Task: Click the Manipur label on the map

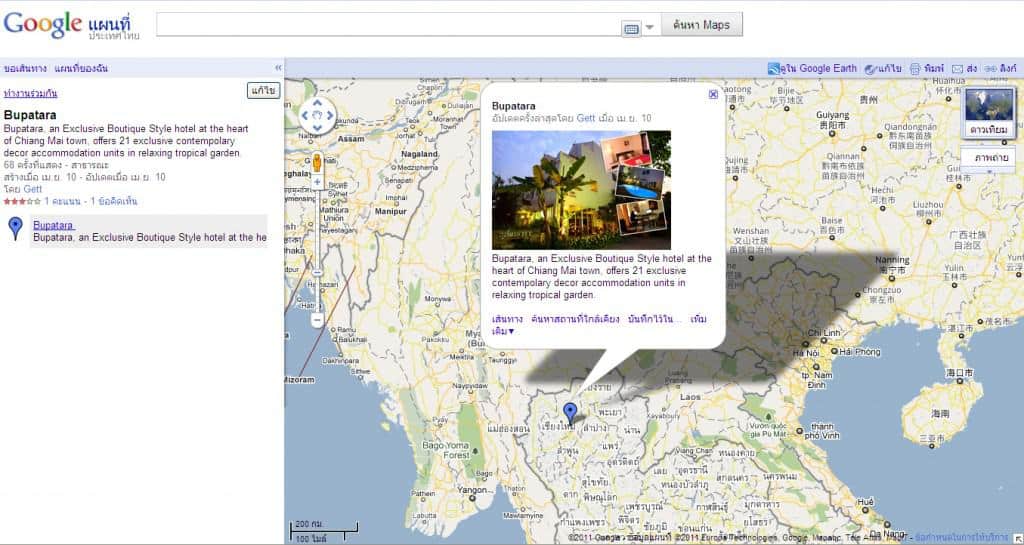Action: coord(391,211)
